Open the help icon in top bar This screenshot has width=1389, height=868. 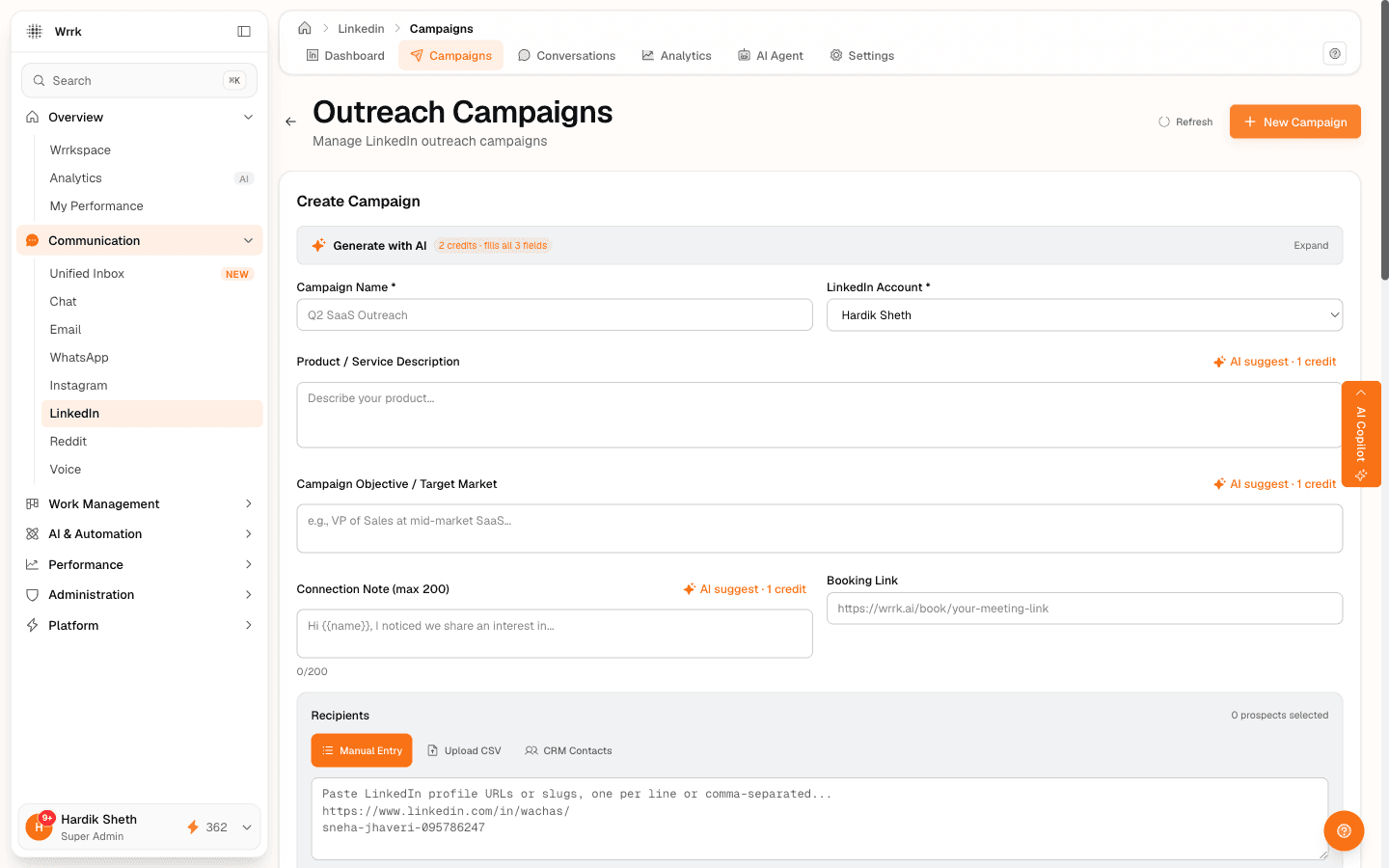(x=1335, y=54)
